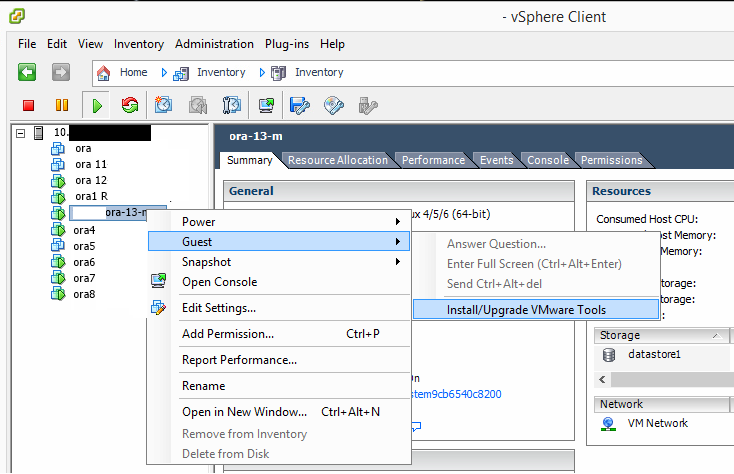Click the Reset virtual machine icon

point(130,105)
